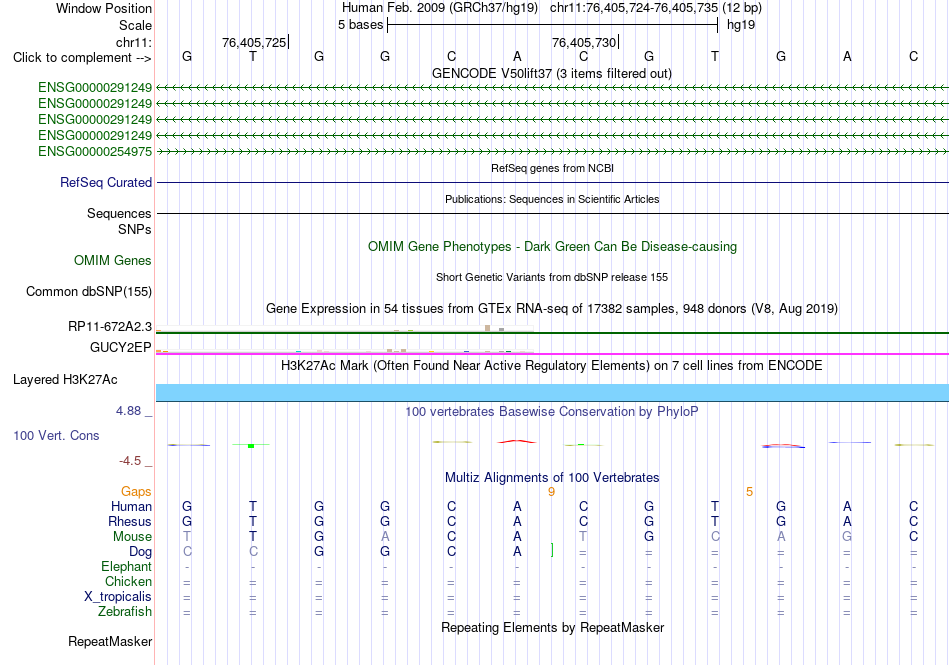Click the green bracket in the Dog row

(x=552, y=550)
